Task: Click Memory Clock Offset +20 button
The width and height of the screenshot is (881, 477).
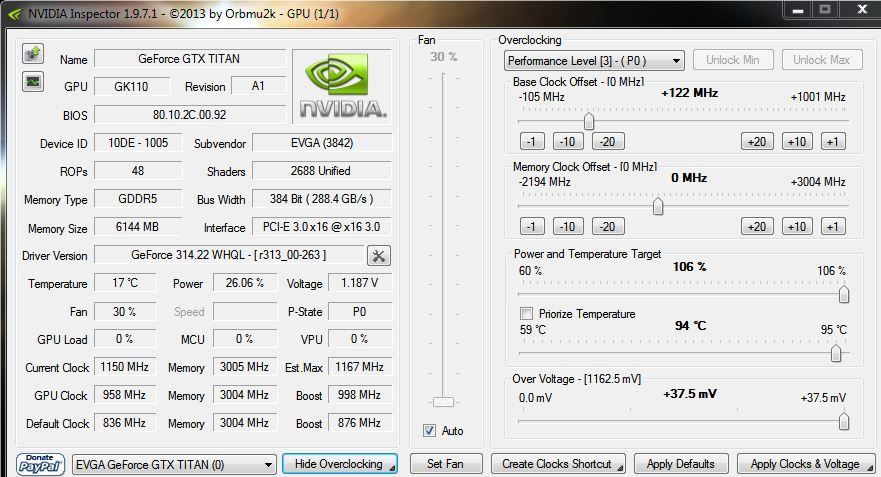Action: tap(757, 226)
